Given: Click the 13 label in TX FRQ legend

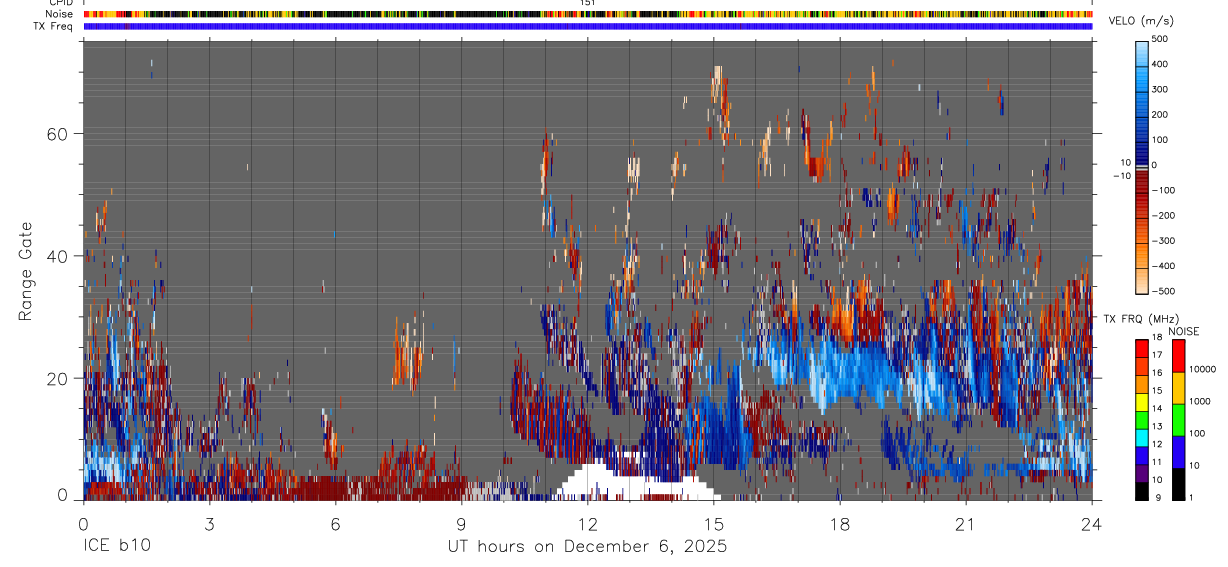Looking at the screenshot, I should (1159, 426).
